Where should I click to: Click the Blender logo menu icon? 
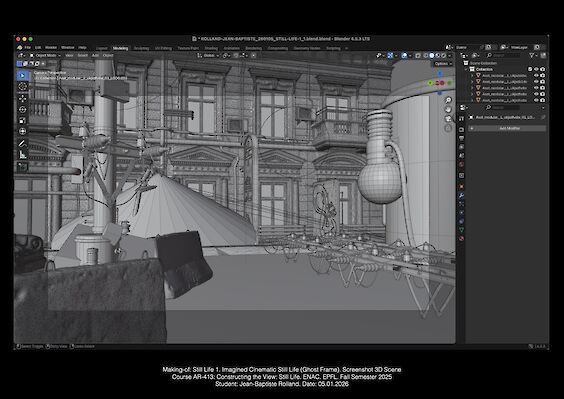coord(20,47)
